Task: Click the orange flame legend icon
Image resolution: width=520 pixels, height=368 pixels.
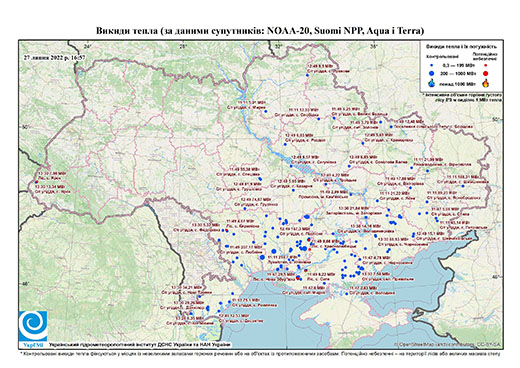Action: pos(486,83)
